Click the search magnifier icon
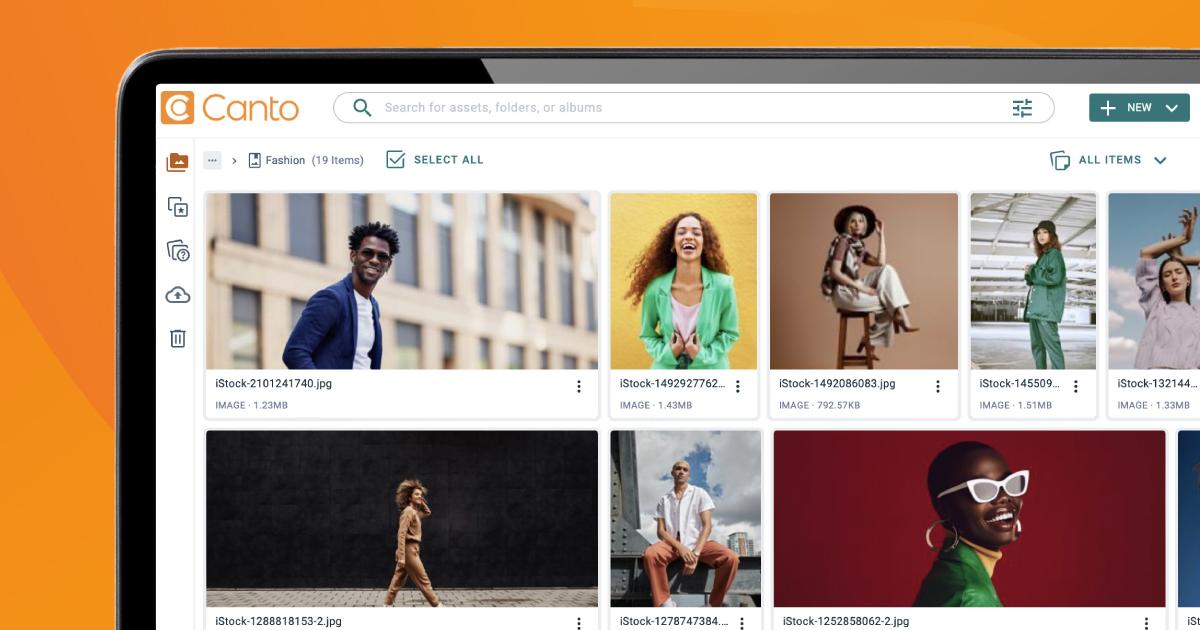The height and width of the screenshot is (630, 1200). pos(364,108)
